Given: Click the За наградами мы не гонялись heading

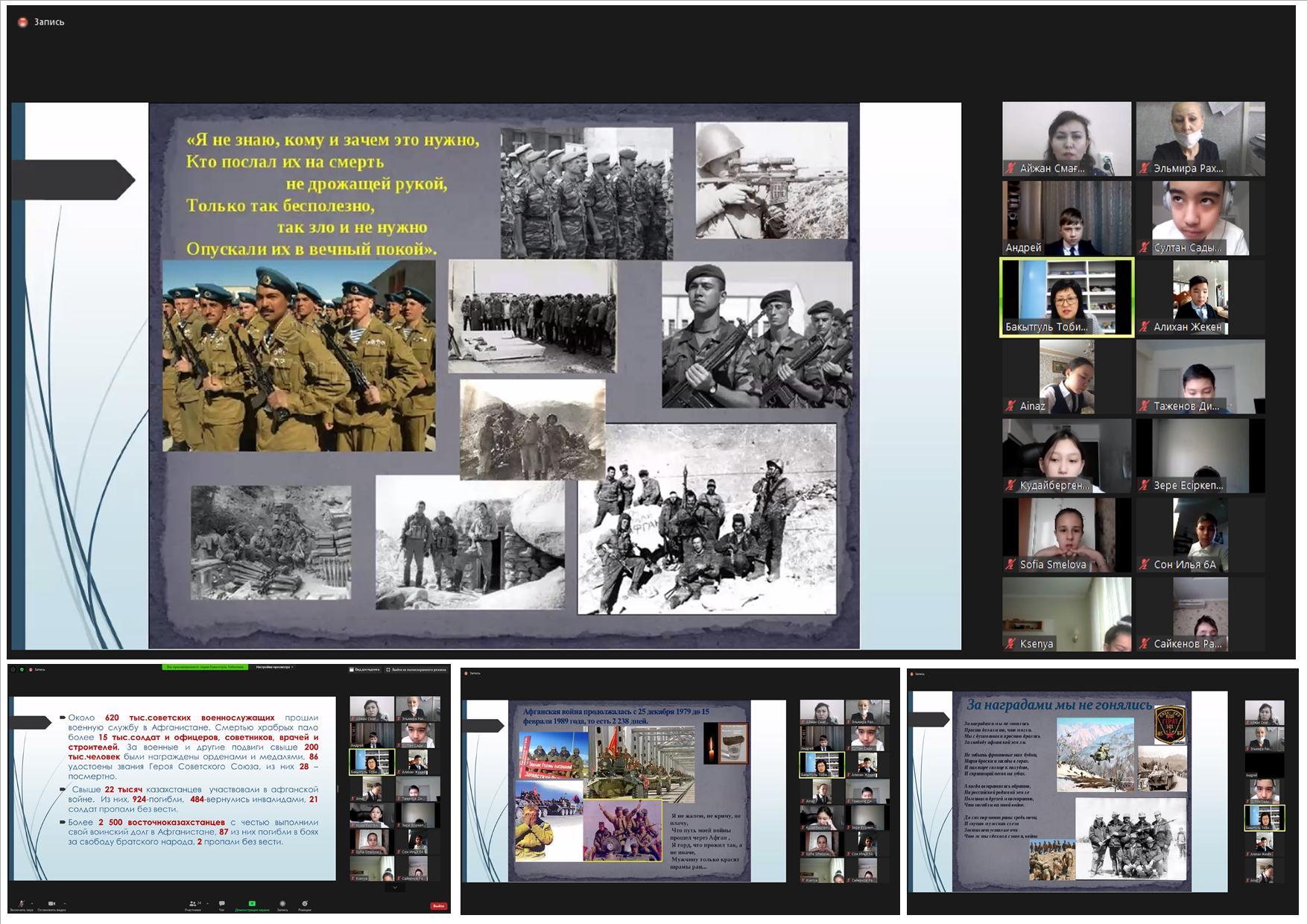Looking at the screenshot, I should (x=1059, y=705).
